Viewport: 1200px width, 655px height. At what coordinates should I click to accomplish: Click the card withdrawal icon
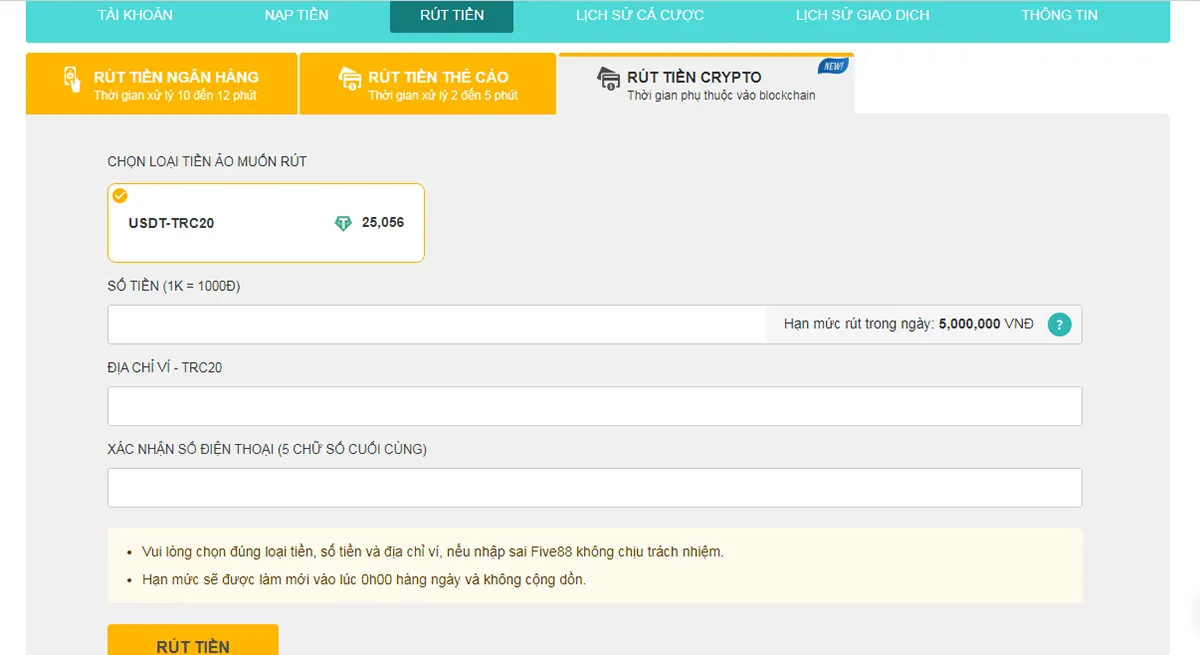[x=349, y=80]
